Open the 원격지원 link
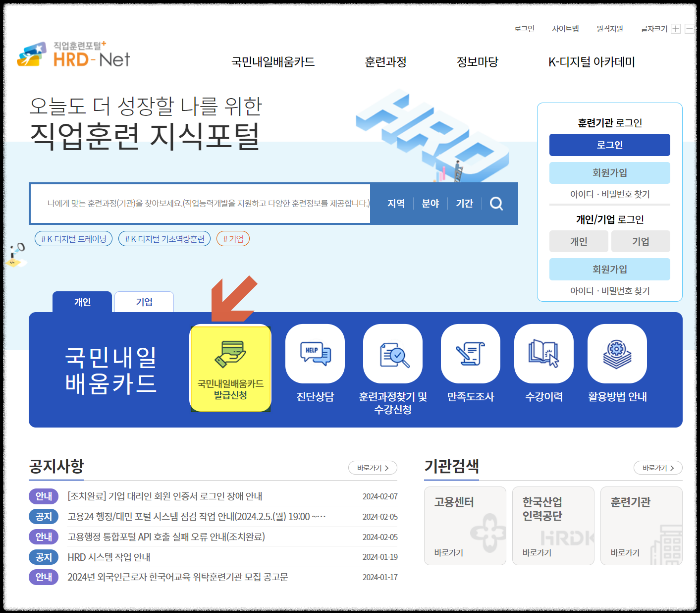 [x=609, y=29]
